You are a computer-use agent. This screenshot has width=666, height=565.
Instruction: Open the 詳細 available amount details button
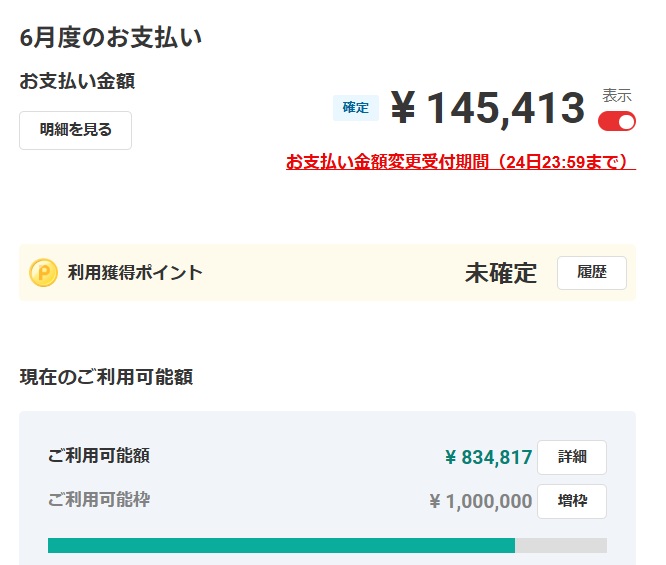coord(572,457)
